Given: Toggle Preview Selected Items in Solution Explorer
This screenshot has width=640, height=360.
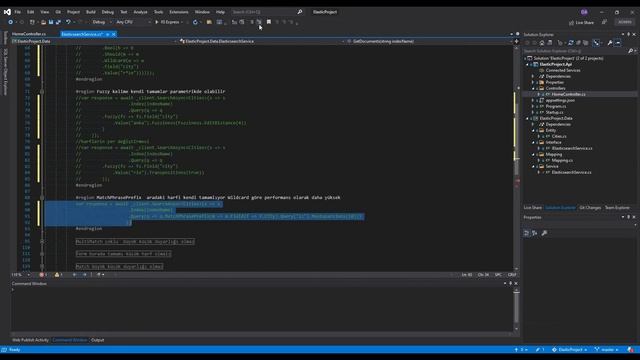Looking at the screenshot, I should point(618,43).
